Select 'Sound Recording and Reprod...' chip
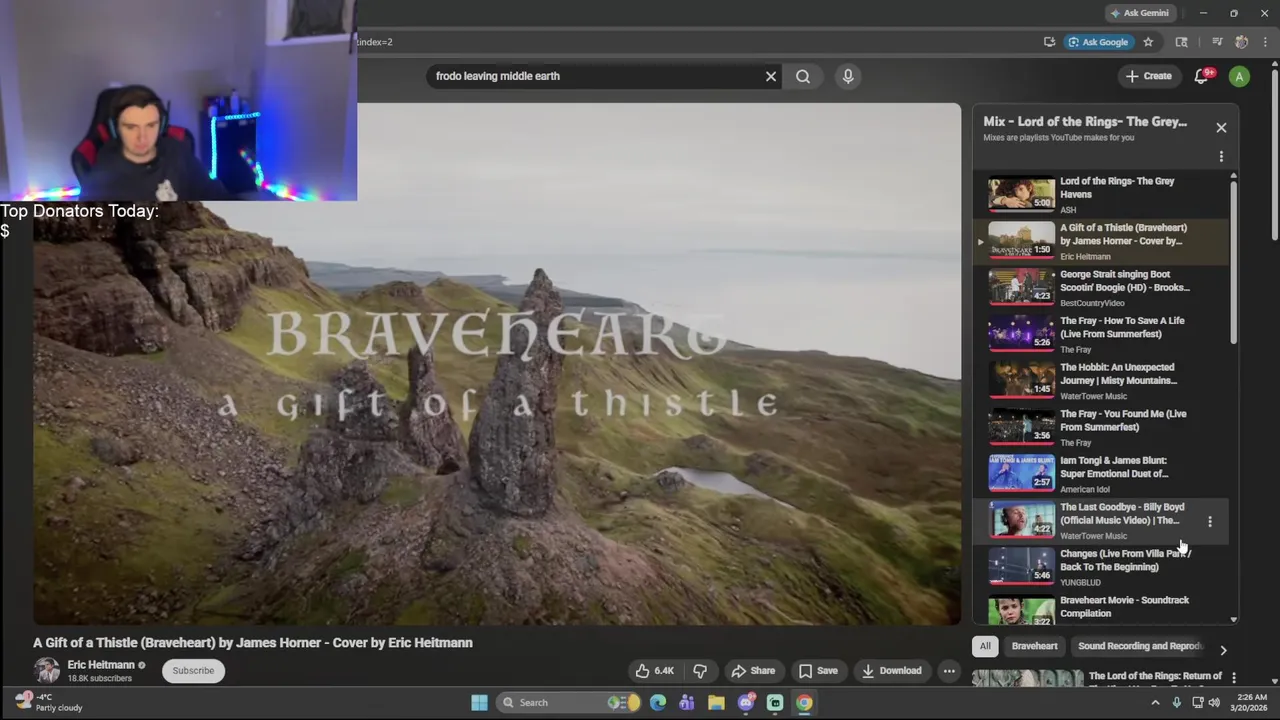This screenshot has height=720, width=1280. pyautogui.click(x=1140, y=646)
